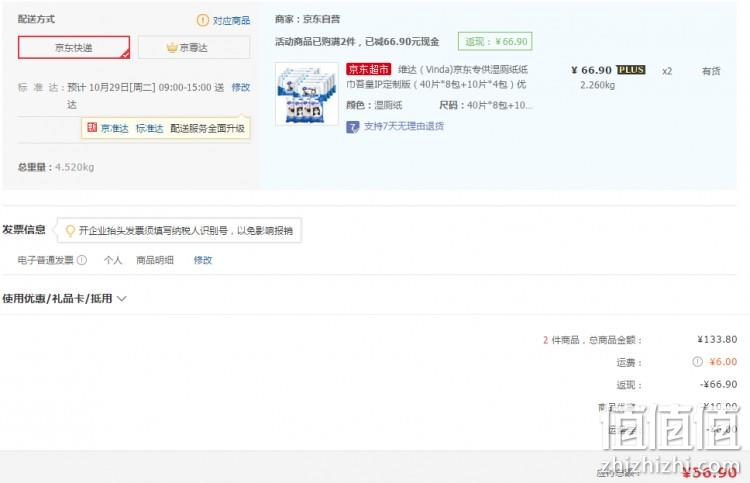Click the red 新 badge icon
The height and width of the screenshot is (483, 750).
[92, 127]
